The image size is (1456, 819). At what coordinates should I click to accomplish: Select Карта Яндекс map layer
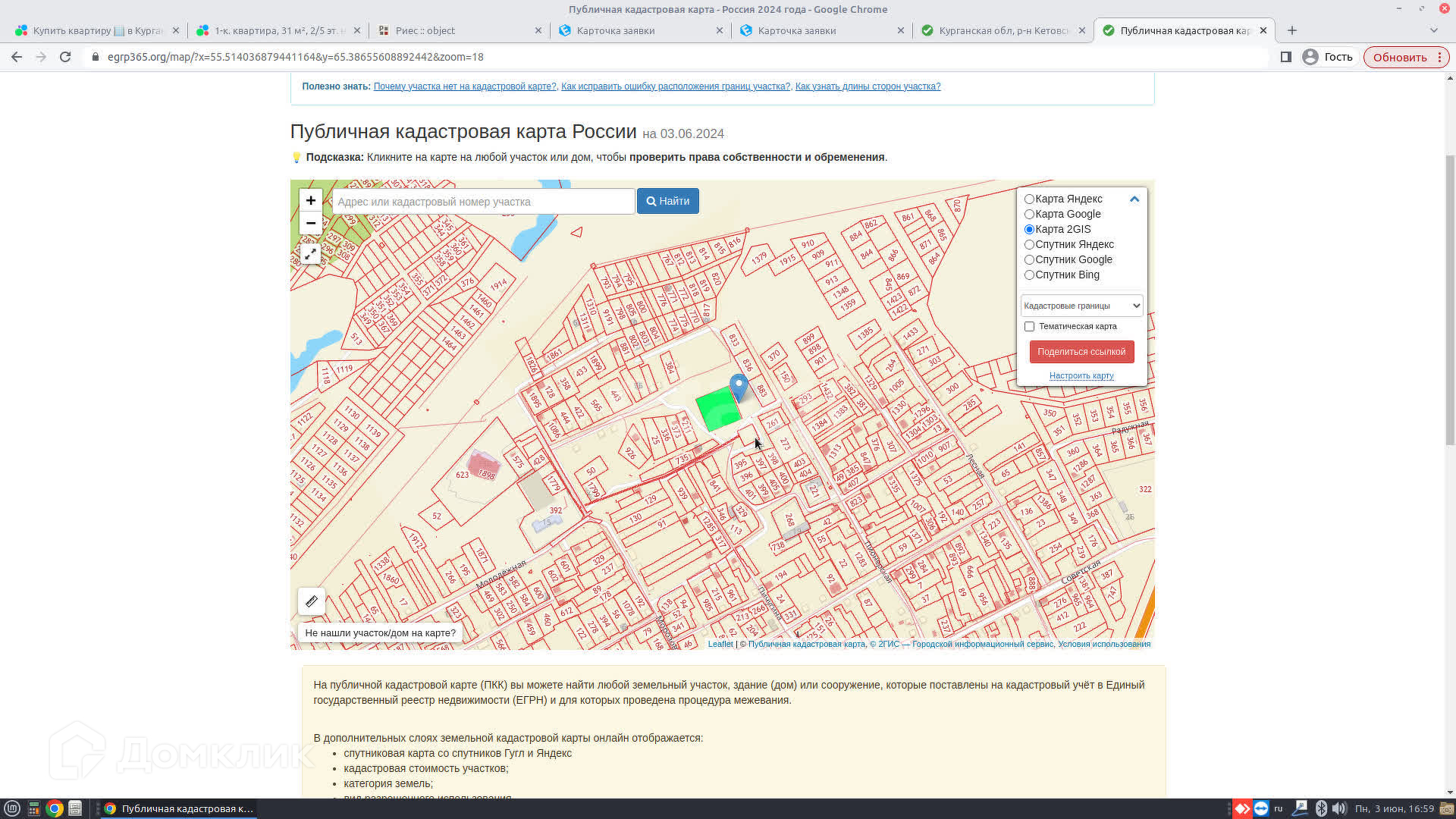(x=1029, y=199)
